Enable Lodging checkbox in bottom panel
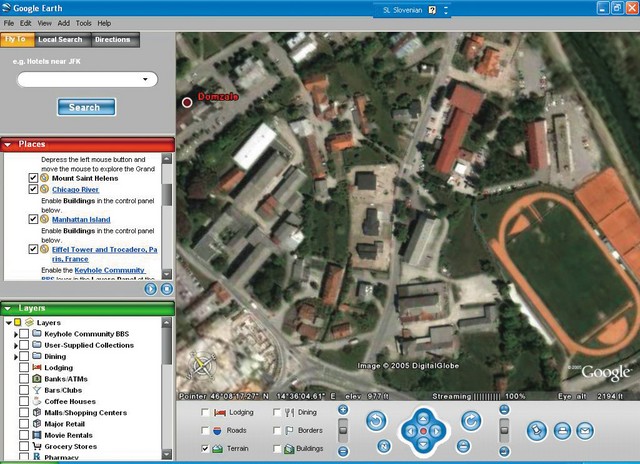This screenshot has width=640, height=464. click(205, 413)
